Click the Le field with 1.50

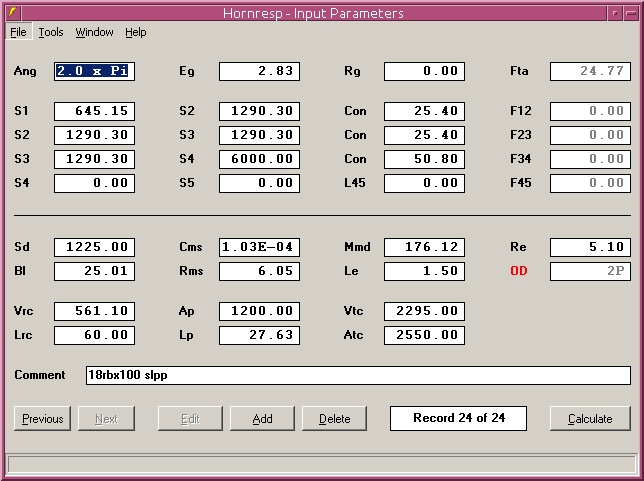pos(425,272)
